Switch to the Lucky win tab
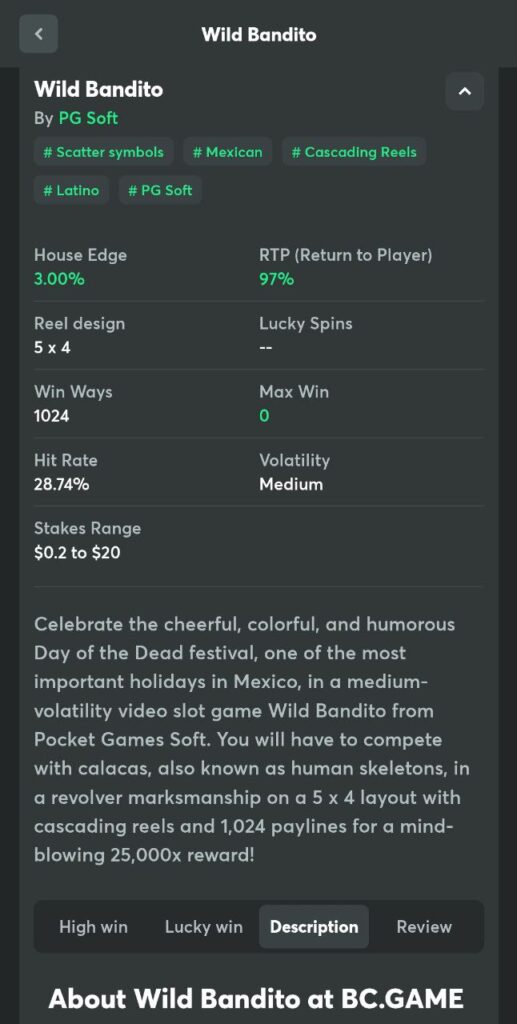The width and height of the screenshot is (517, 1024). [204, 927]
